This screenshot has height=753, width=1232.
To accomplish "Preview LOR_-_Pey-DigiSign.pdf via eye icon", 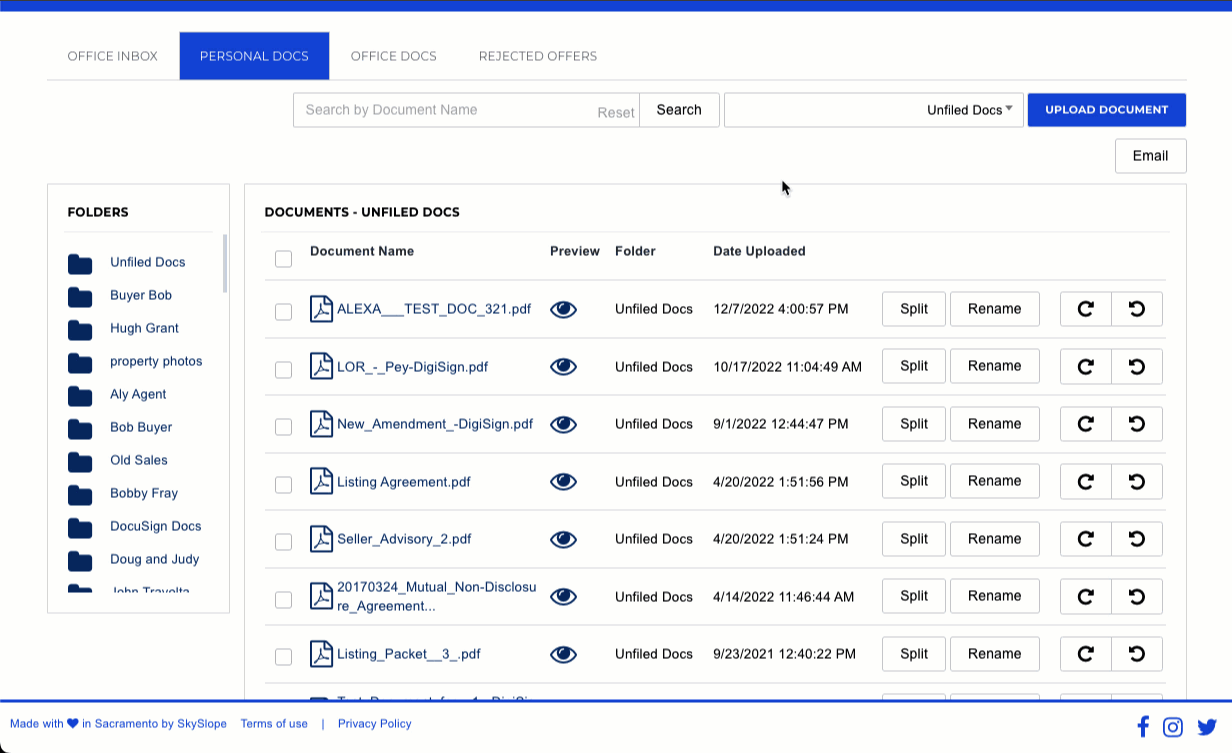I will 564,367.
